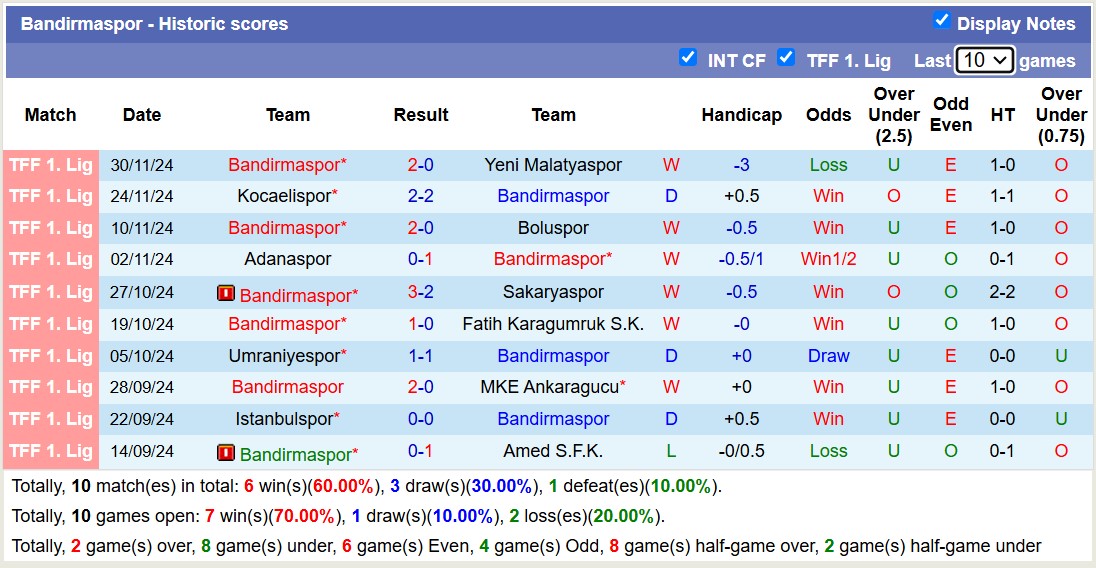1096x568 pixels.
Task: Click Kocaelispor team name
Action: tap(284, 196)
